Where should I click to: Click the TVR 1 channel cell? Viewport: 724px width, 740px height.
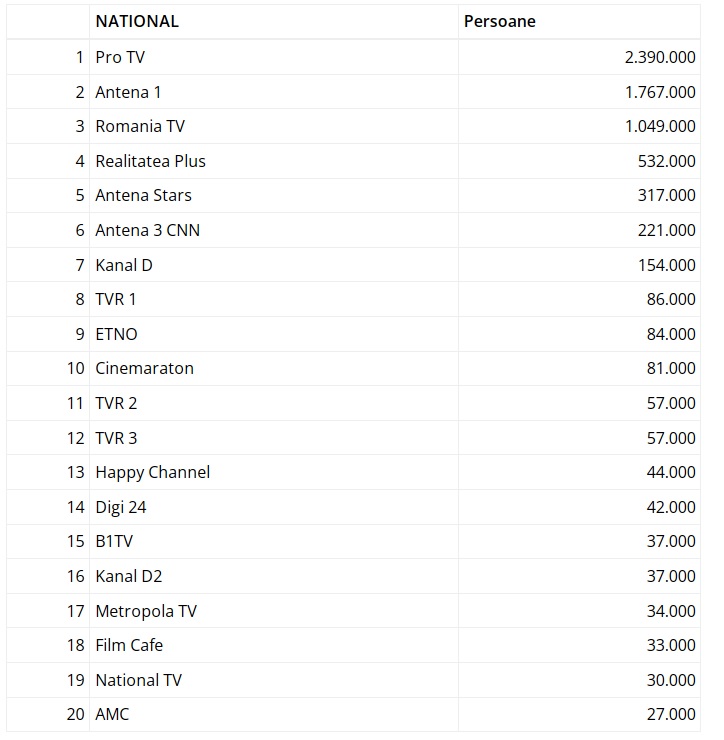coord(116,299)
